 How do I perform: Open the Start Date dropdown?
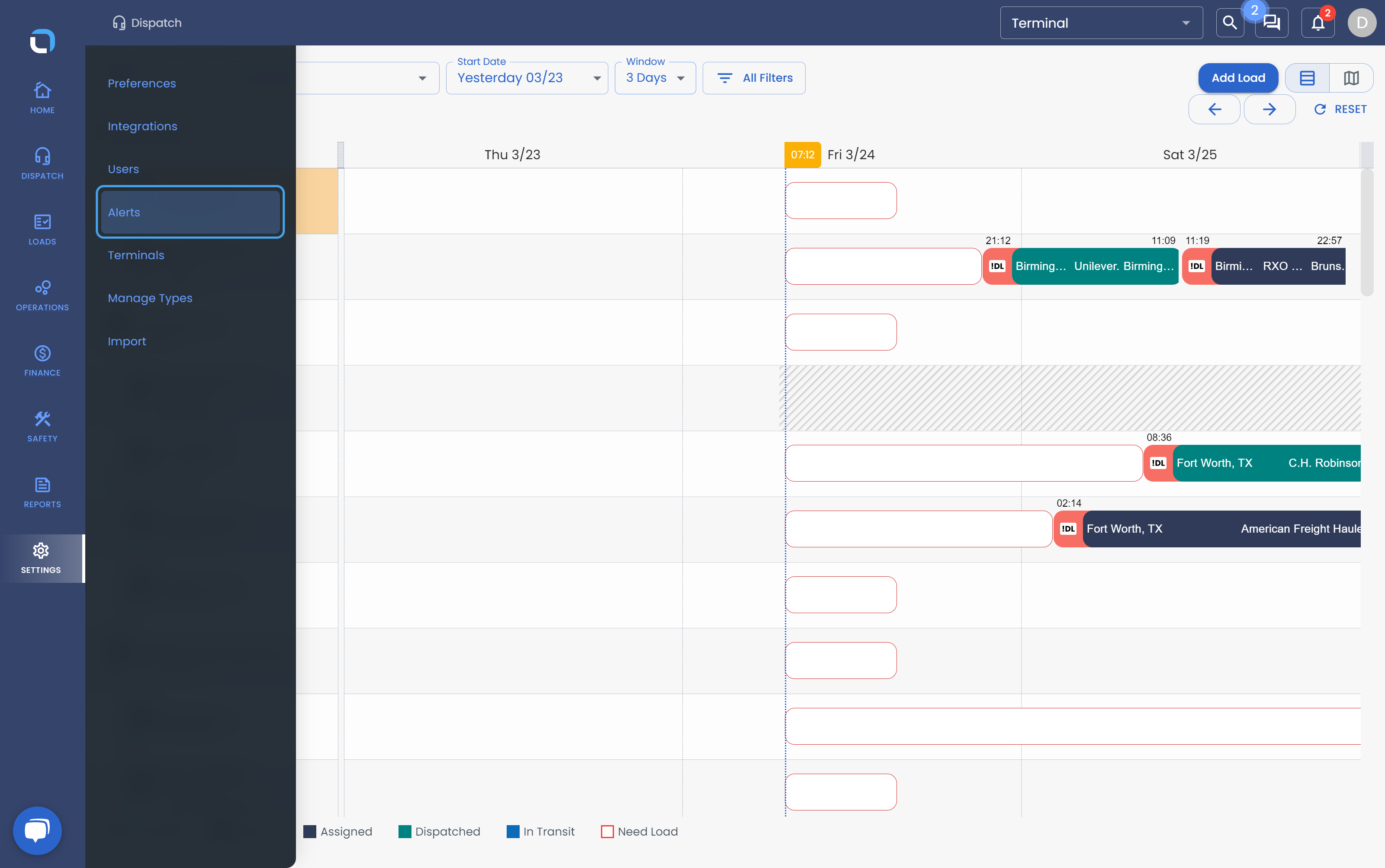pyautogui.click(x=527, y=78)
